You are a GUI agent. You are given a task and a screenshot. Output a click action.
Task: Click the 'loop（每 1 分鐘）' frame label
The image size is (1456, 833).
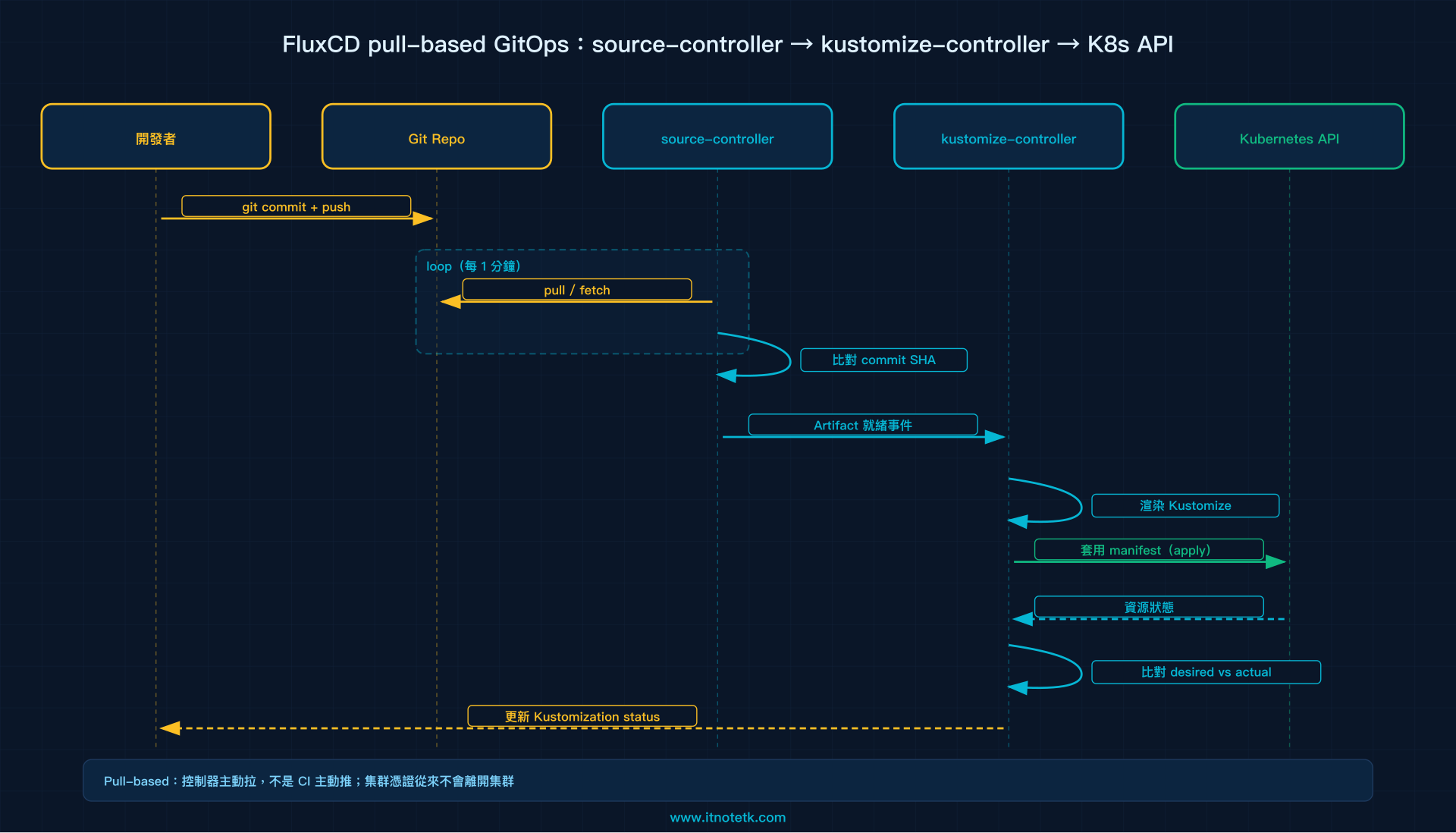pyautogui.click(x=473, y=266)
